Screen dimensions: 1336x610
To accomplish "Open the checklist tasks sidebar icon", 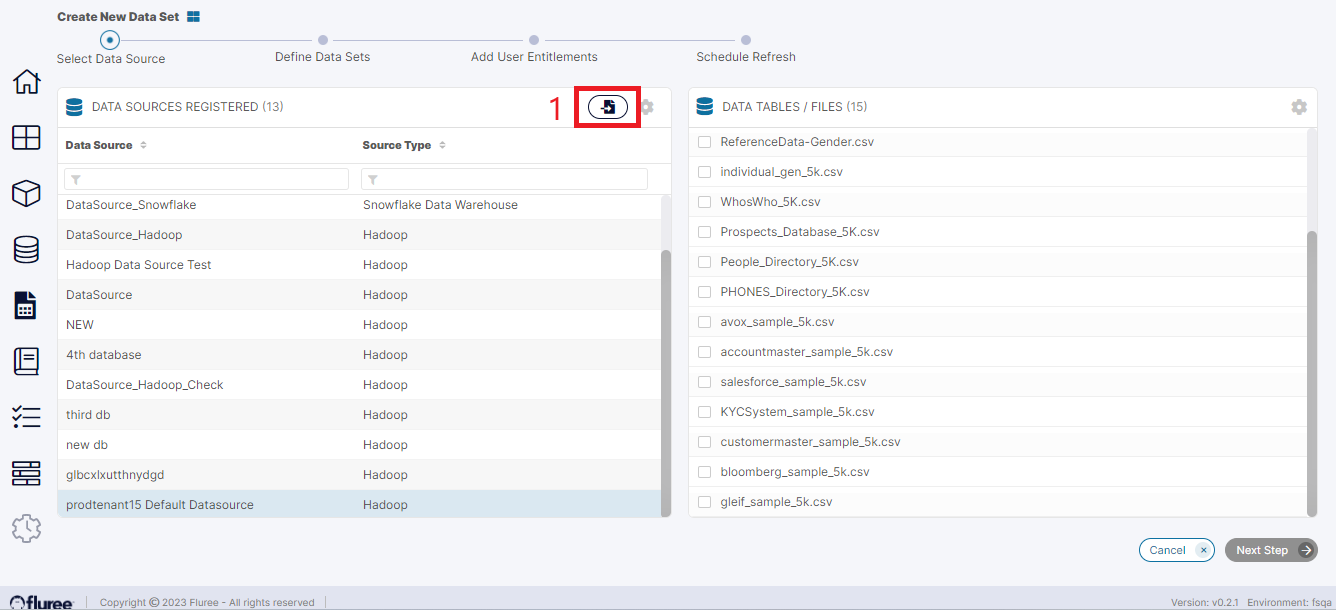I will click(x=26, y=417).
